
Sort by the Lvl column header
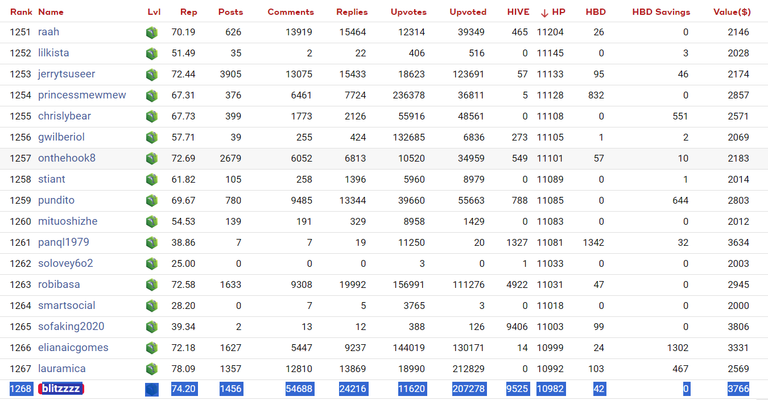pyautogui.click(x=154, y=12)
